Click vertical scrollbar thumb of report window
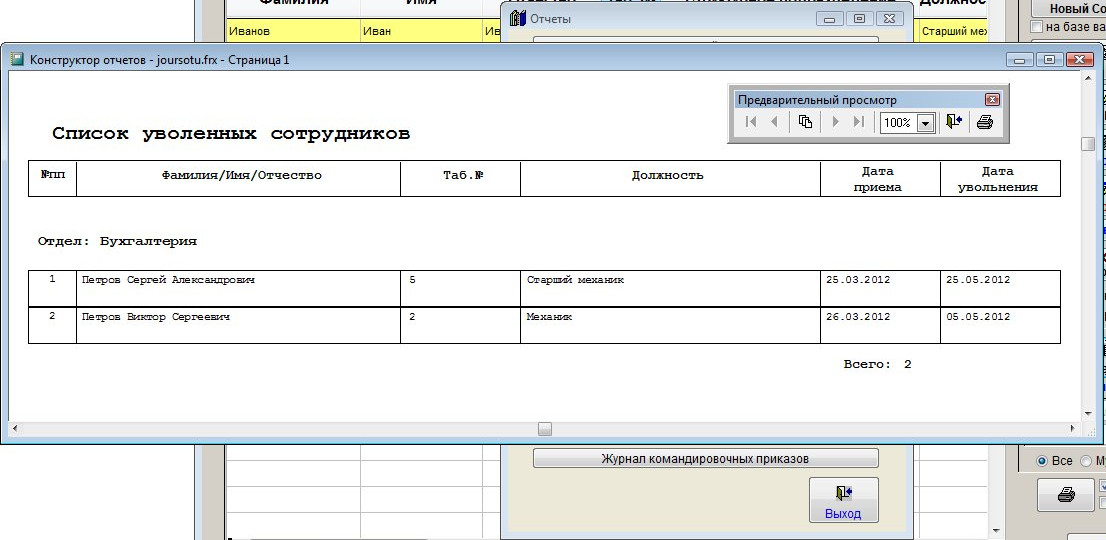 (x=1088, y=143)
